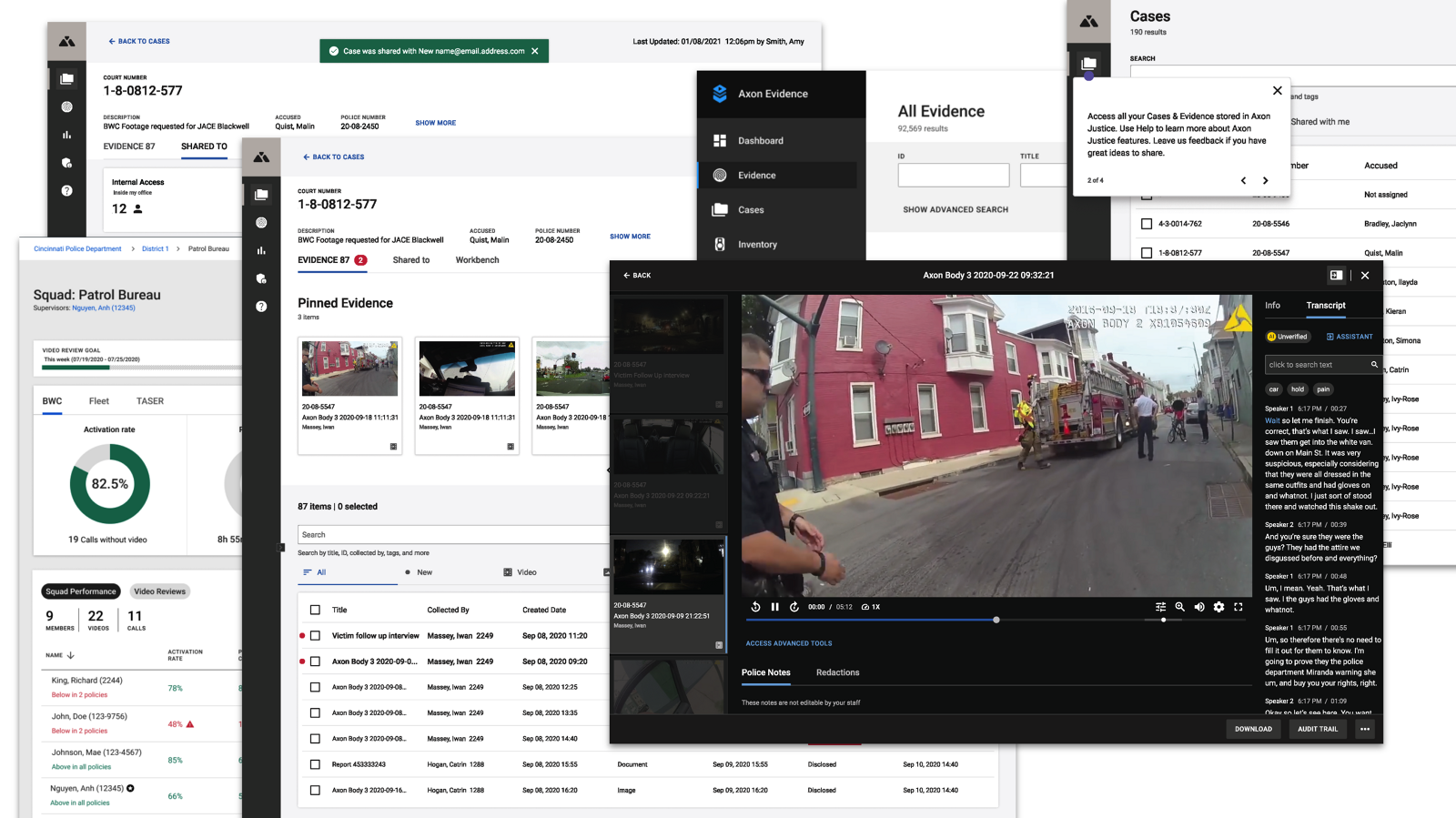Viewport: 1456px width, 818px height.
Task: Select case 1-8-0812-577 checkbox in Cases window
Action: [1147, 253]
